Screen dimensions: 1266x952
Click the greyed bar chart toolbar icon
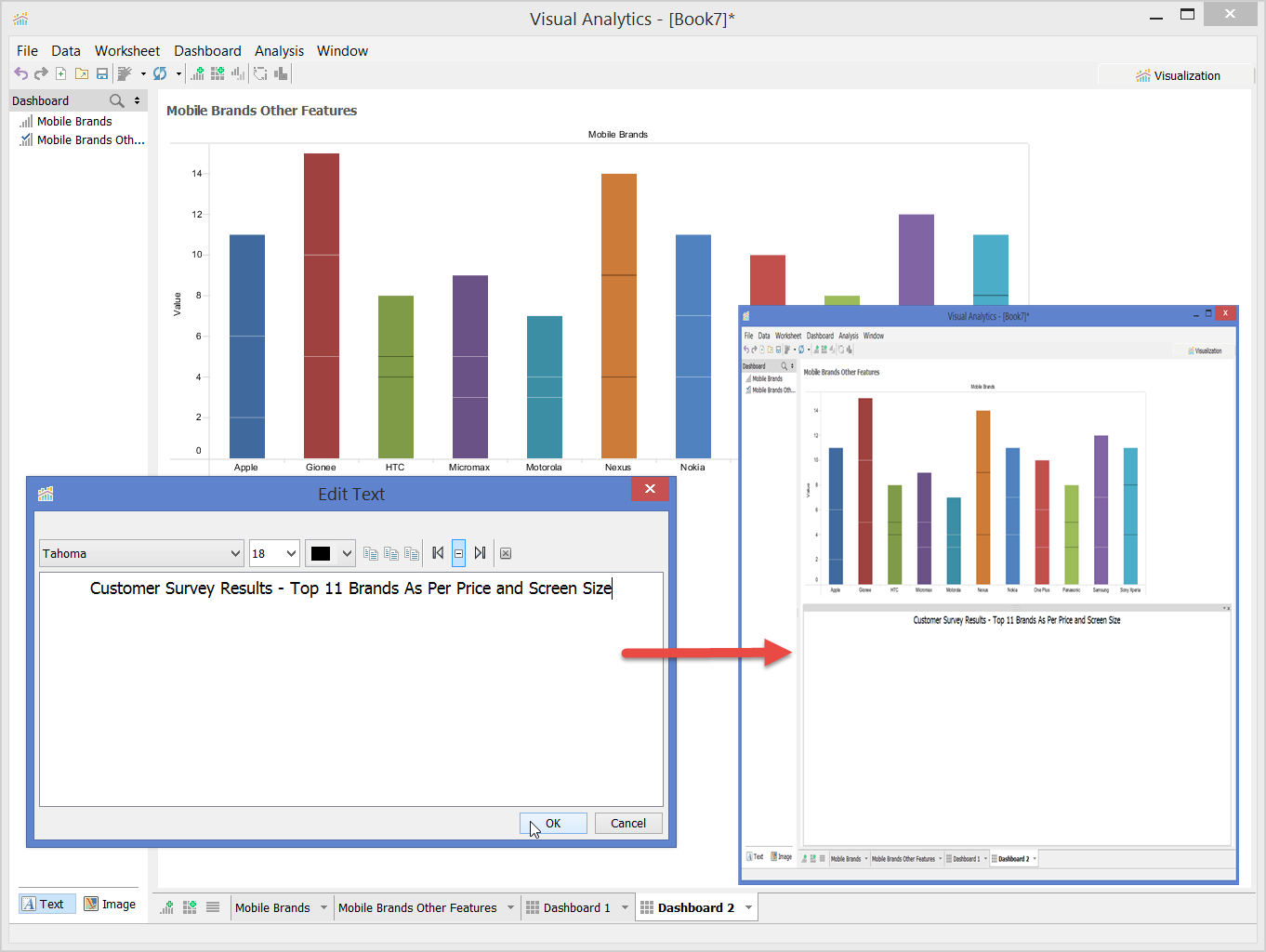[x=238, y=73]
